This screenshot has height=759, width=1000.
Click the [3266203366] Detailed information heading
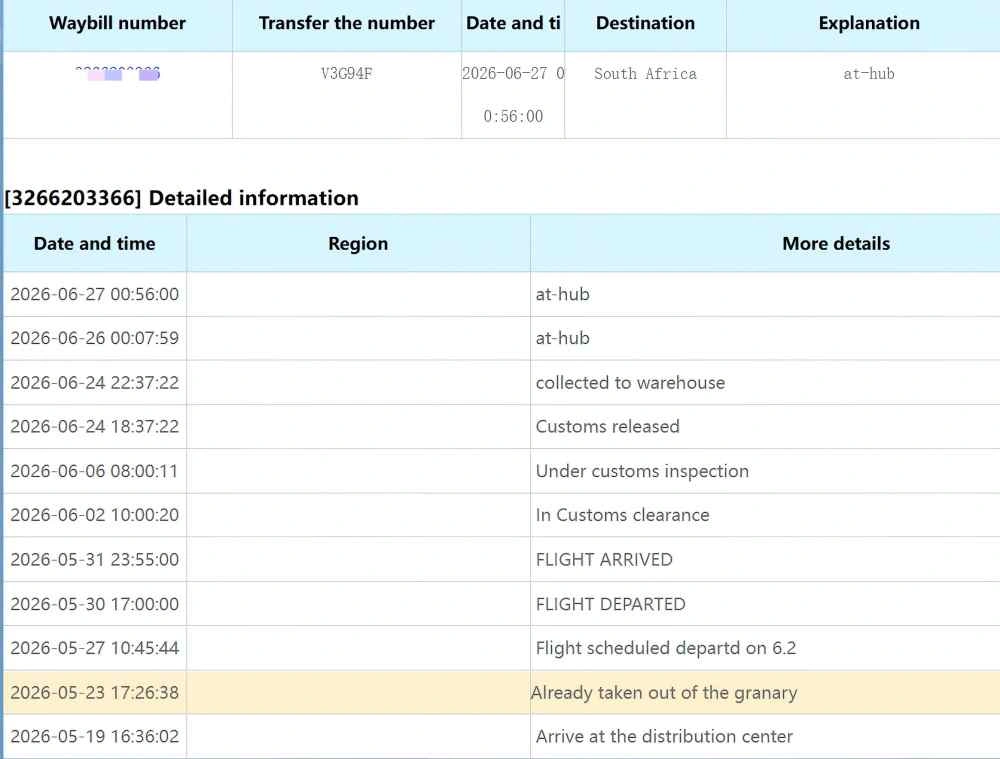point(181,198)
